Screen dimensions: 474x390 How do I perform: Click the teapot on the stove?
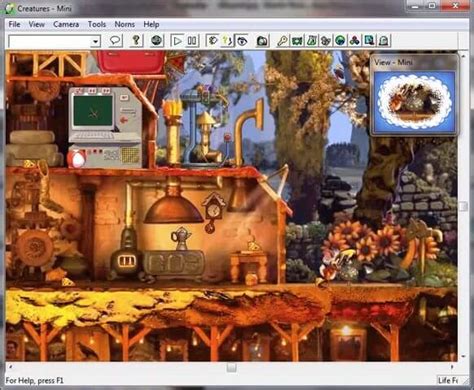click(181, 238)
